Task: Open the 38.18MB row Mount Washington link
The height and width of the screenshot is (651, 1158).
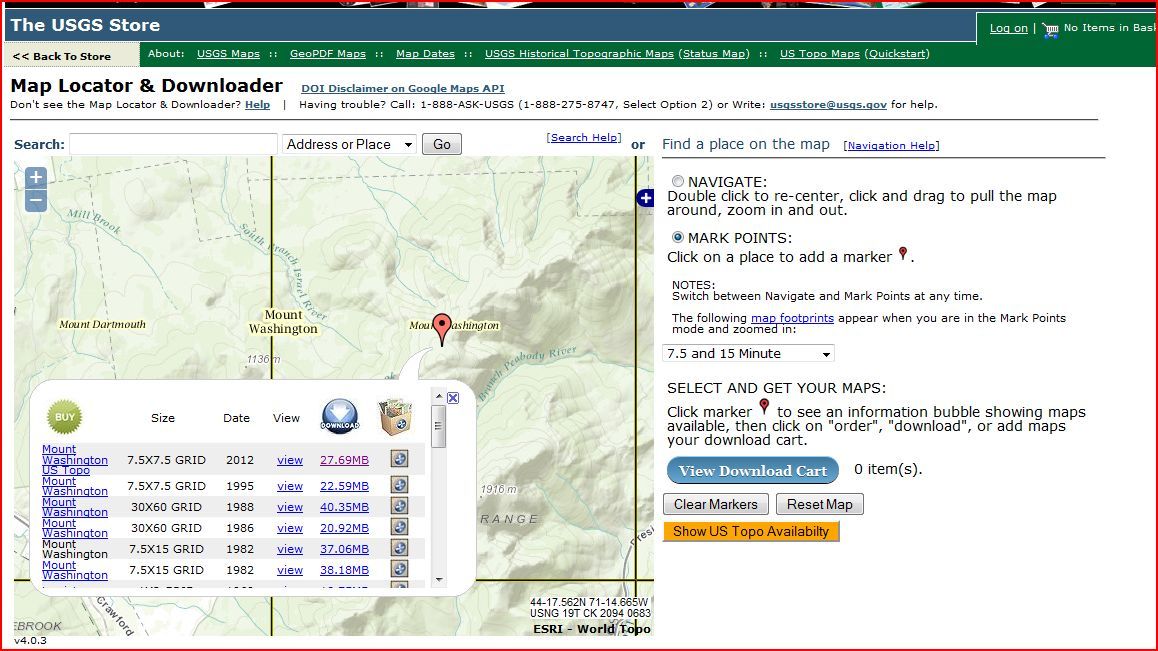Action: (x=75, y=570)
